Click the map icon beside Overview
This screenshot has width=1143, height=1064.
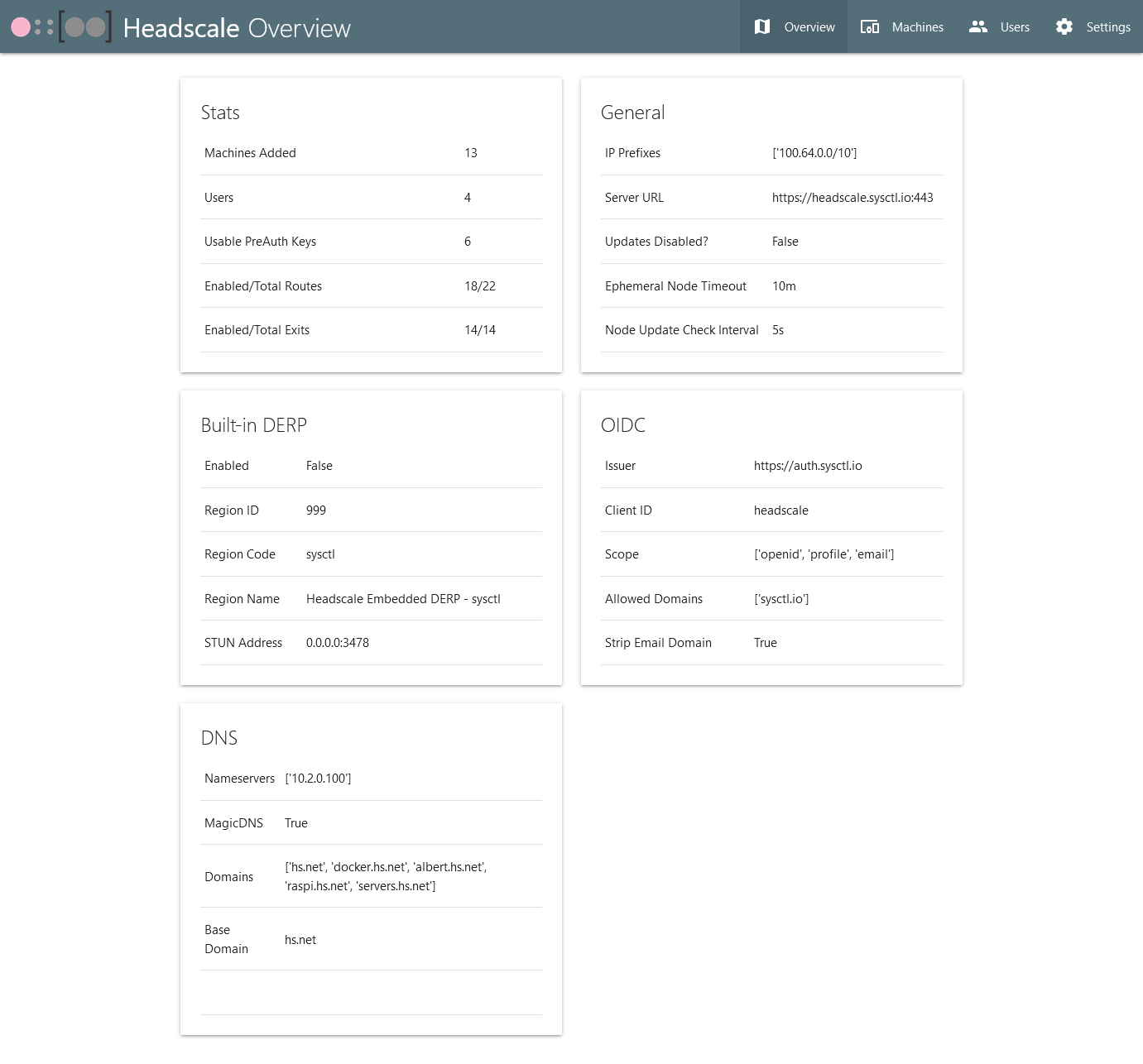click(762, 27)
